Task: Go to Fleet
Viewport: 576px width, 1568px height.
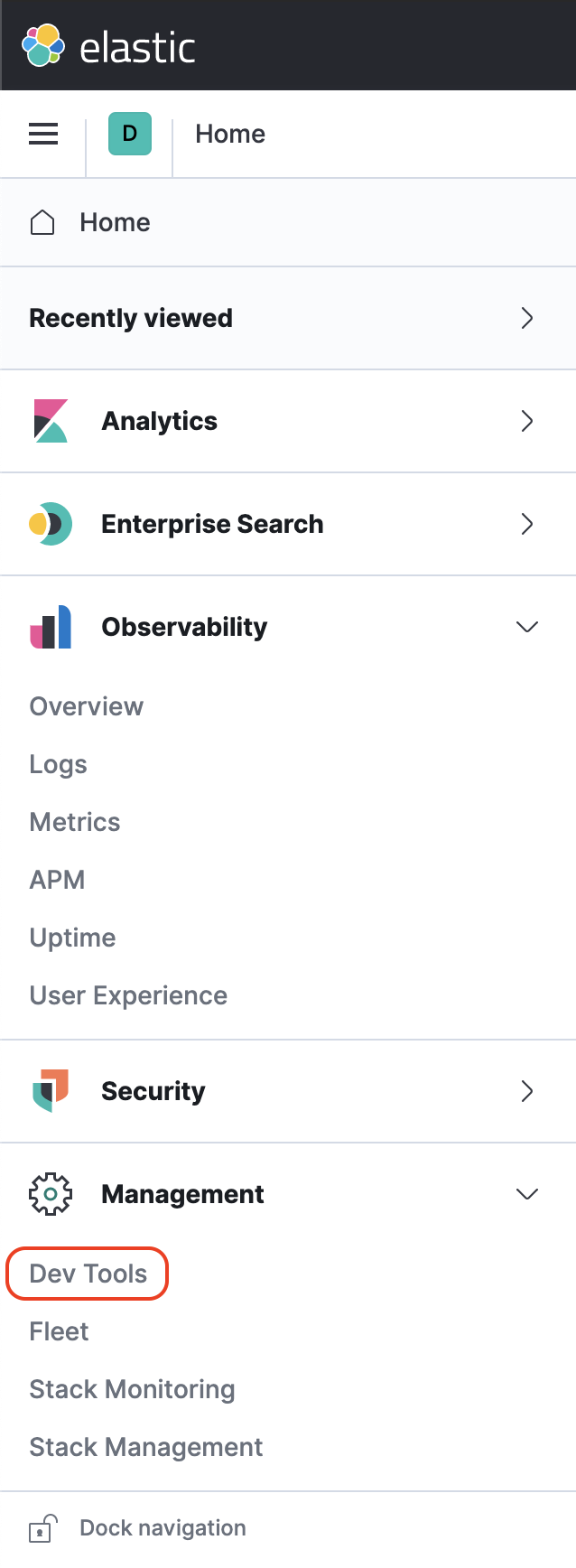Action: (58, 1330)
